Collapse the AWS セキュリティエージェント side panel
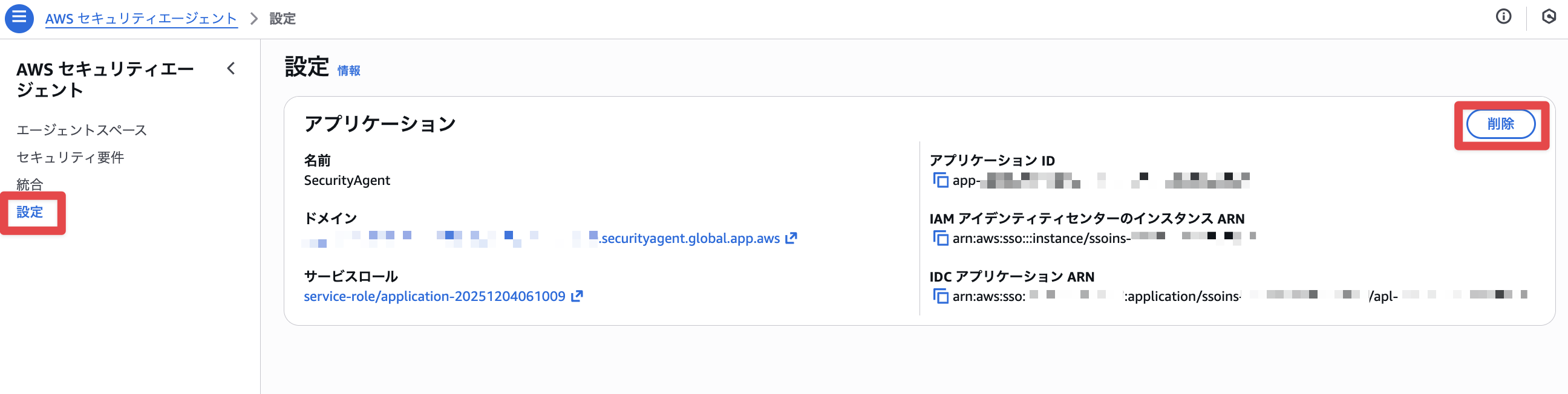This screenshot has height=394, width=1568. click(231, 69)
